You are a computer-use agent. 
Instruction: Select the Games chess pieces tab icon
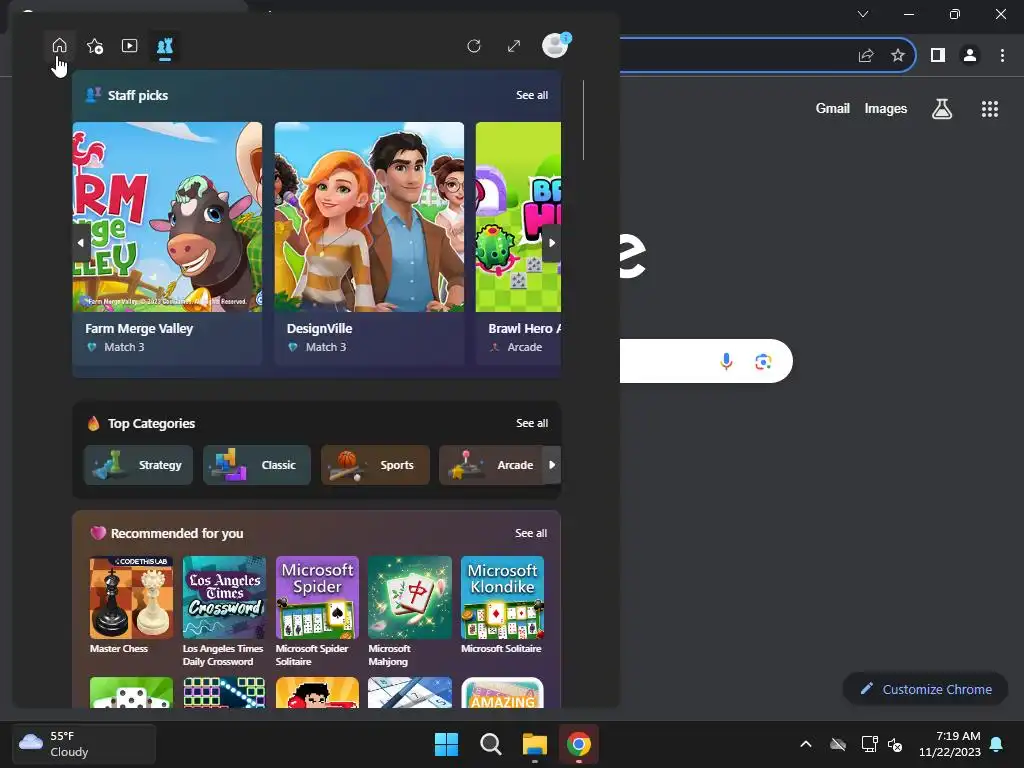pos(165,46)
